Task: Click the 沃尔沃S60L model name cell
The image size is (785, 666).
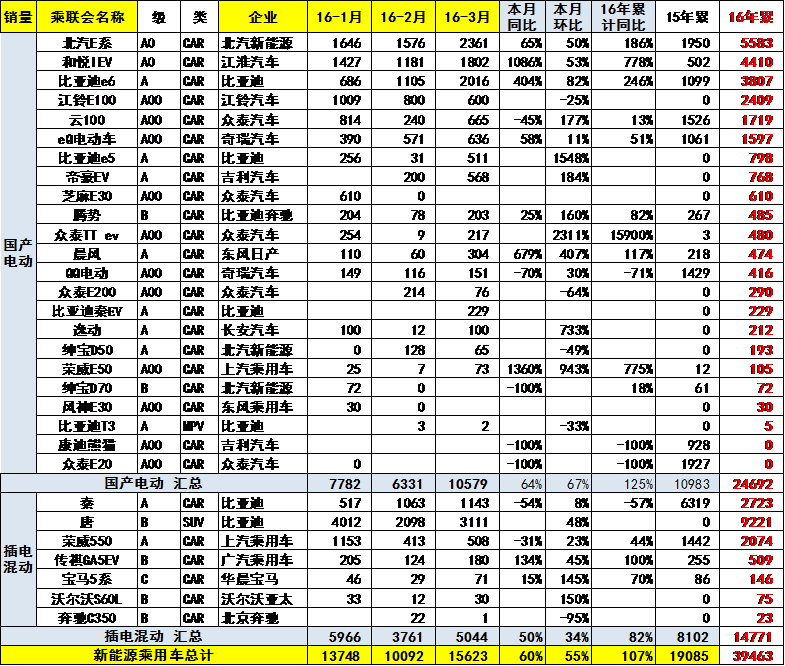Action: pos(87,599)
